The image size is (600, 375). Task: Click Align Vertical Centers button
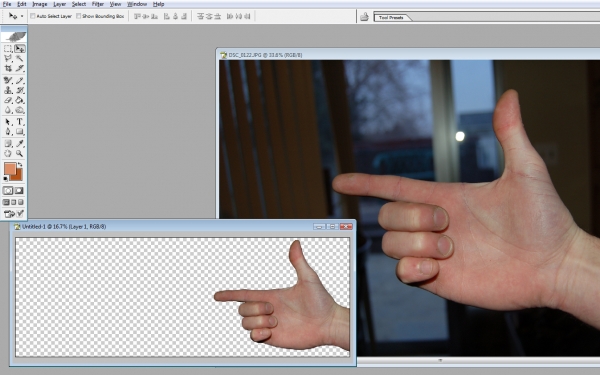pos(145,16)
